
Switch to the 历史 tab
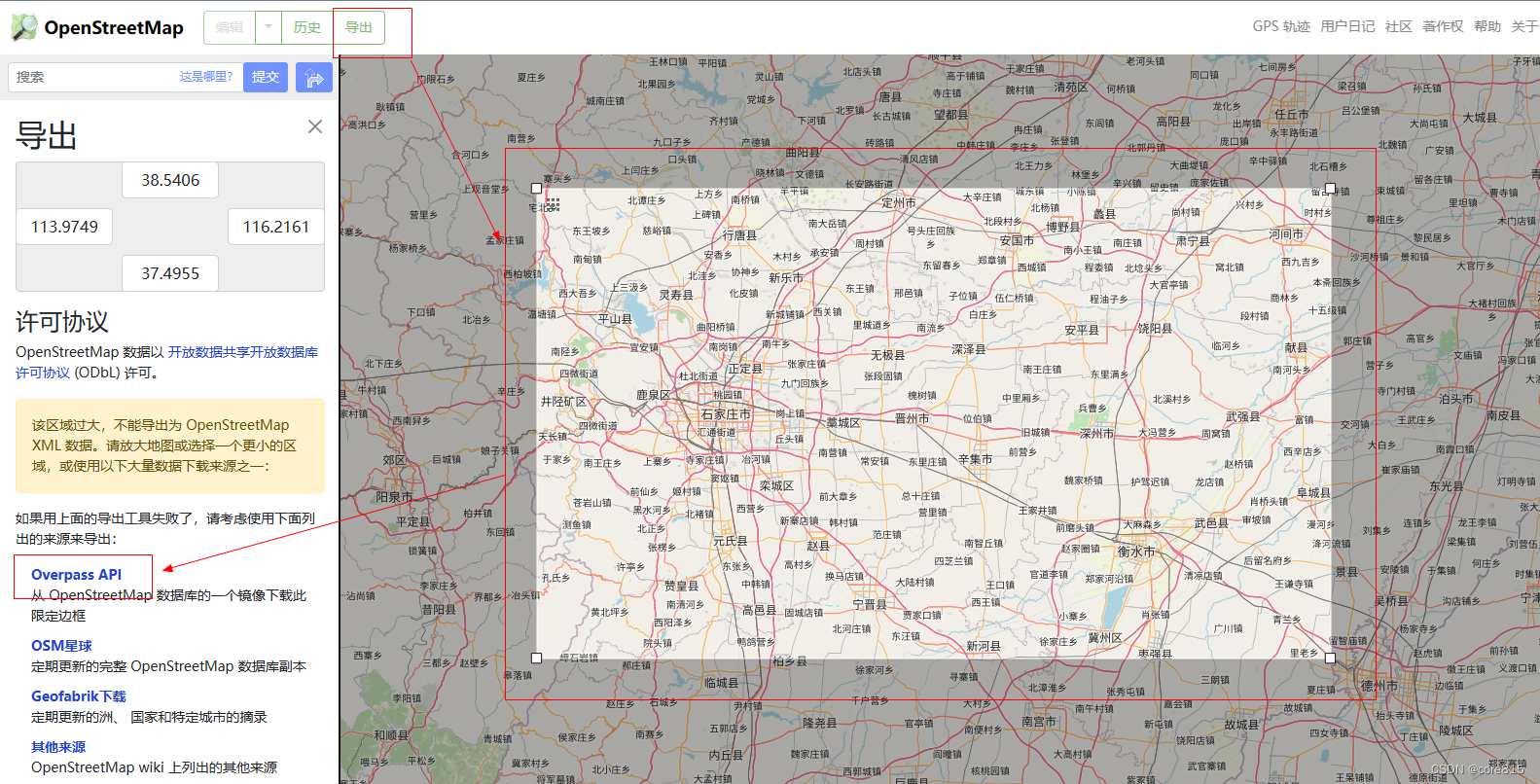(x=307, y=27)
